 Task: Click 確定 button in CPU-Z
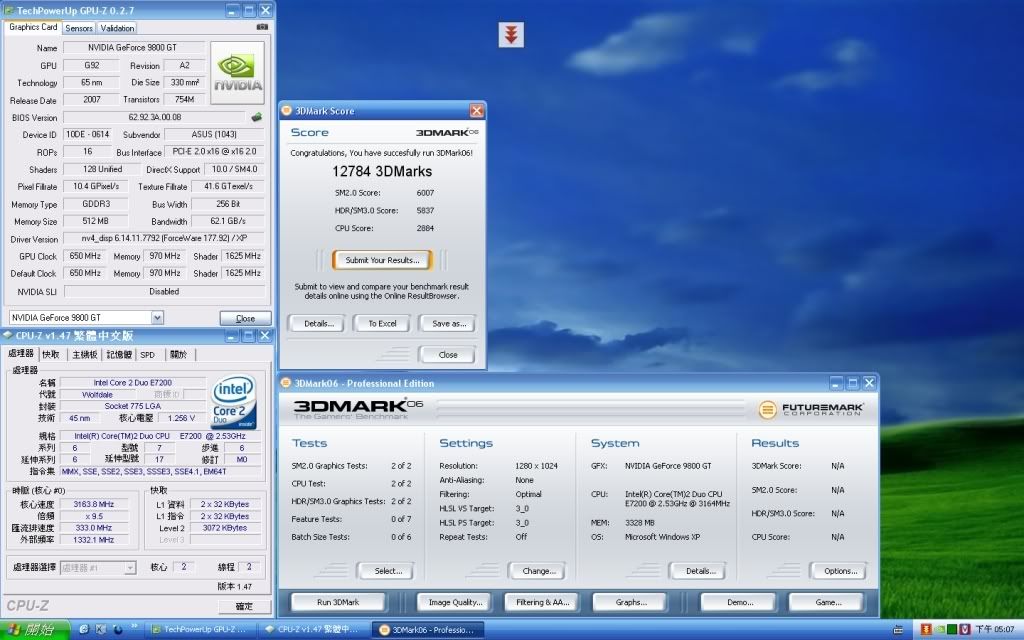point(244,606)
